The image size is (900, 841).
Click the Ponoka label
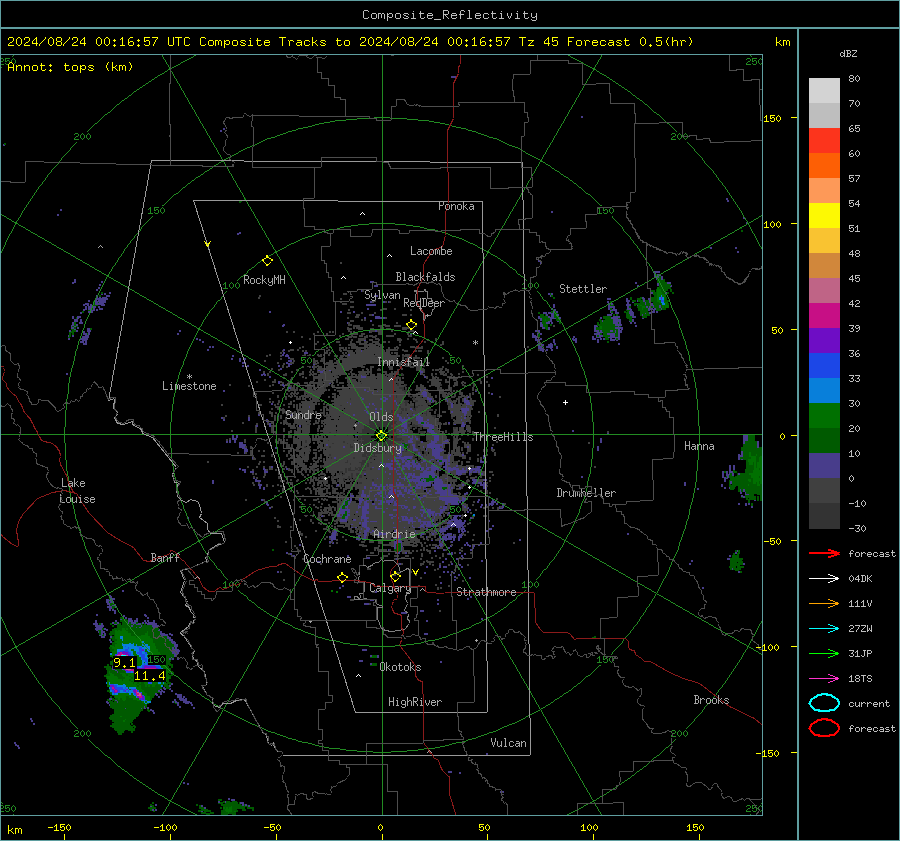[456, 206]
